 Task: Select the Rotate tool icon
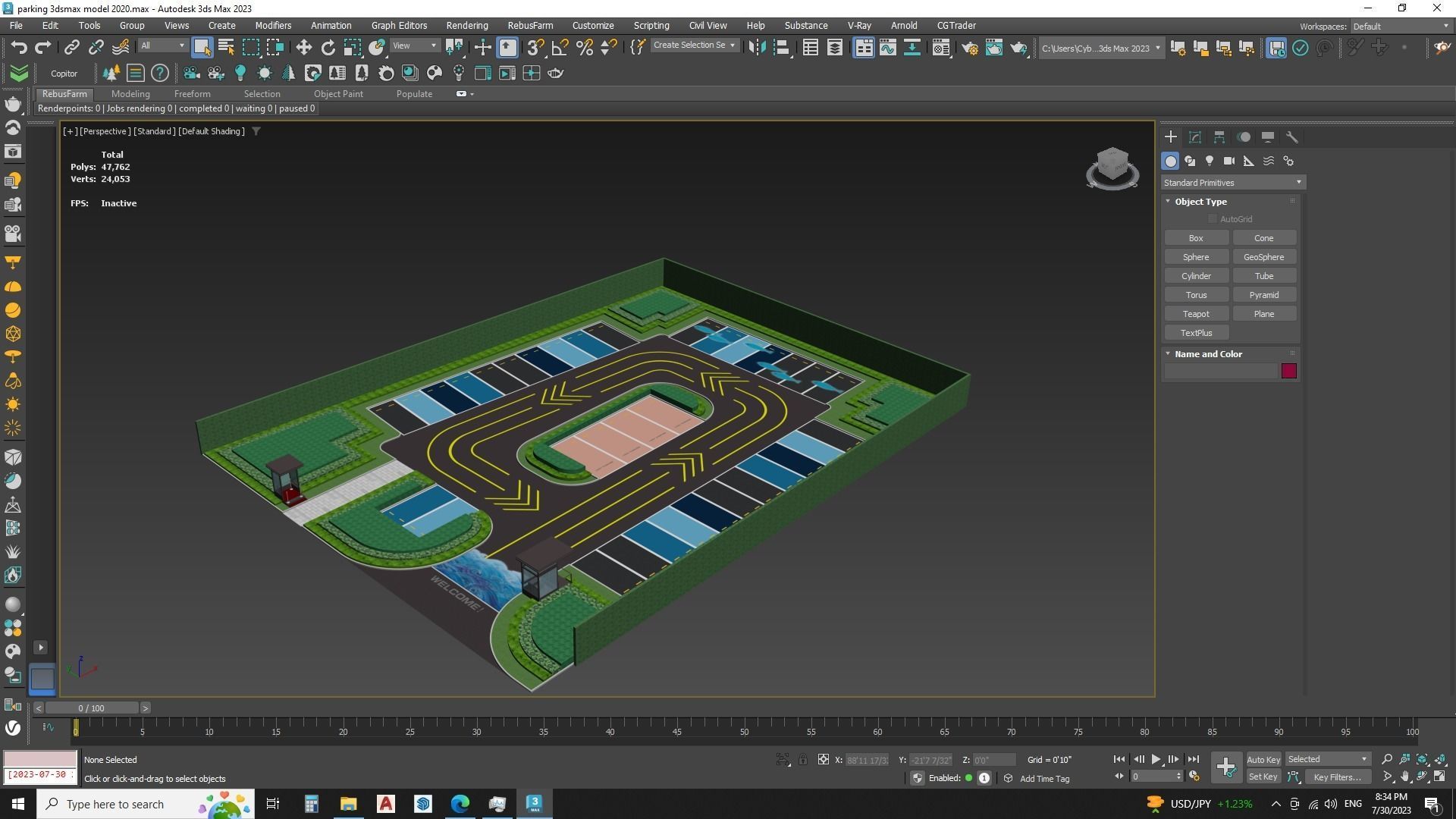328,48
